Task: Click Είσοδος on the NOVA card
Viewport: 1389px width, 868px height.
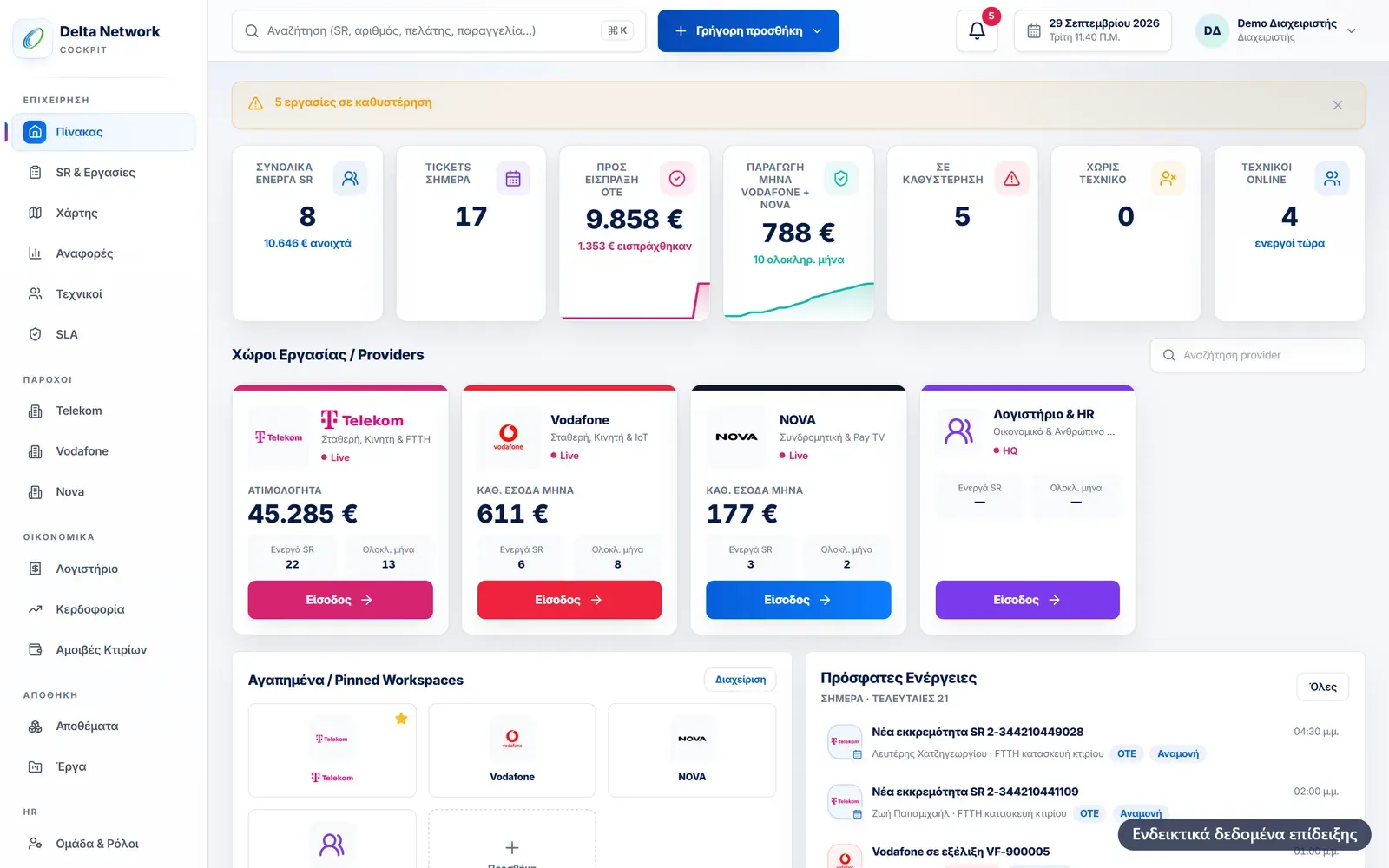Action: 799,600
